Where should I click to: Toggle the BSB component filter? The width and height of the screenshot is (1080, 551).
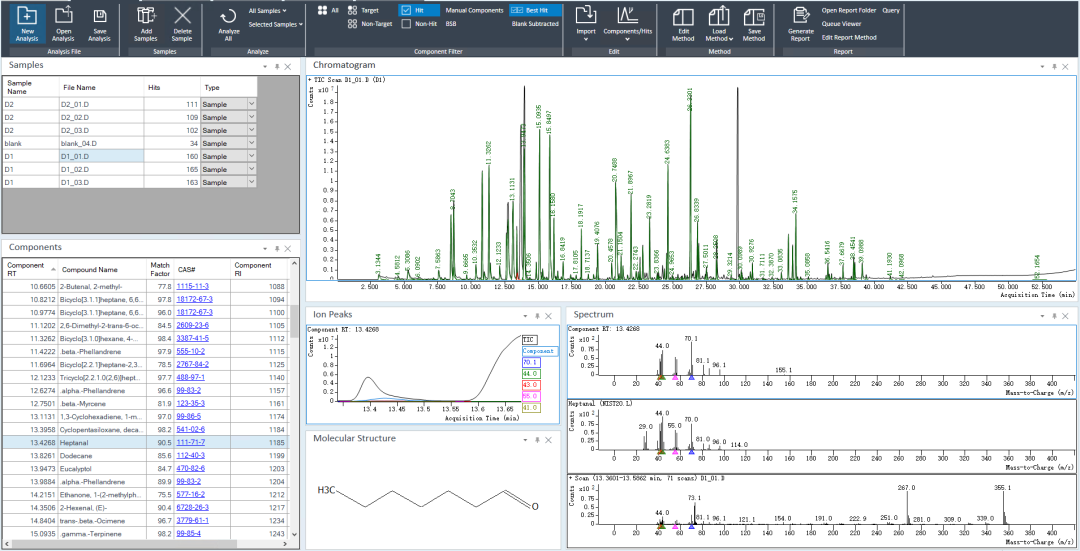point(450,23)
